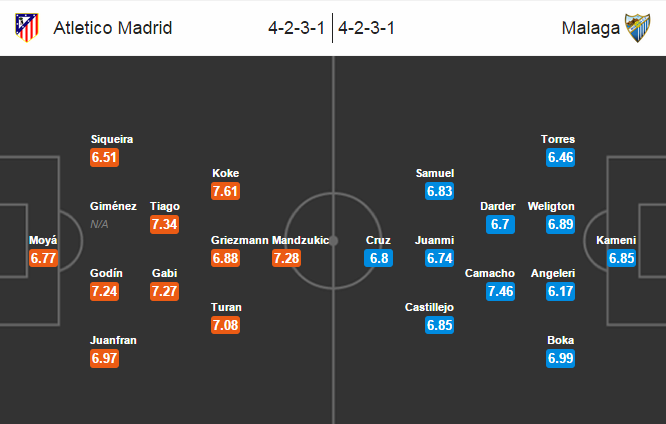Select Godín's 7.24 rating badge

[x=105, y=291]
